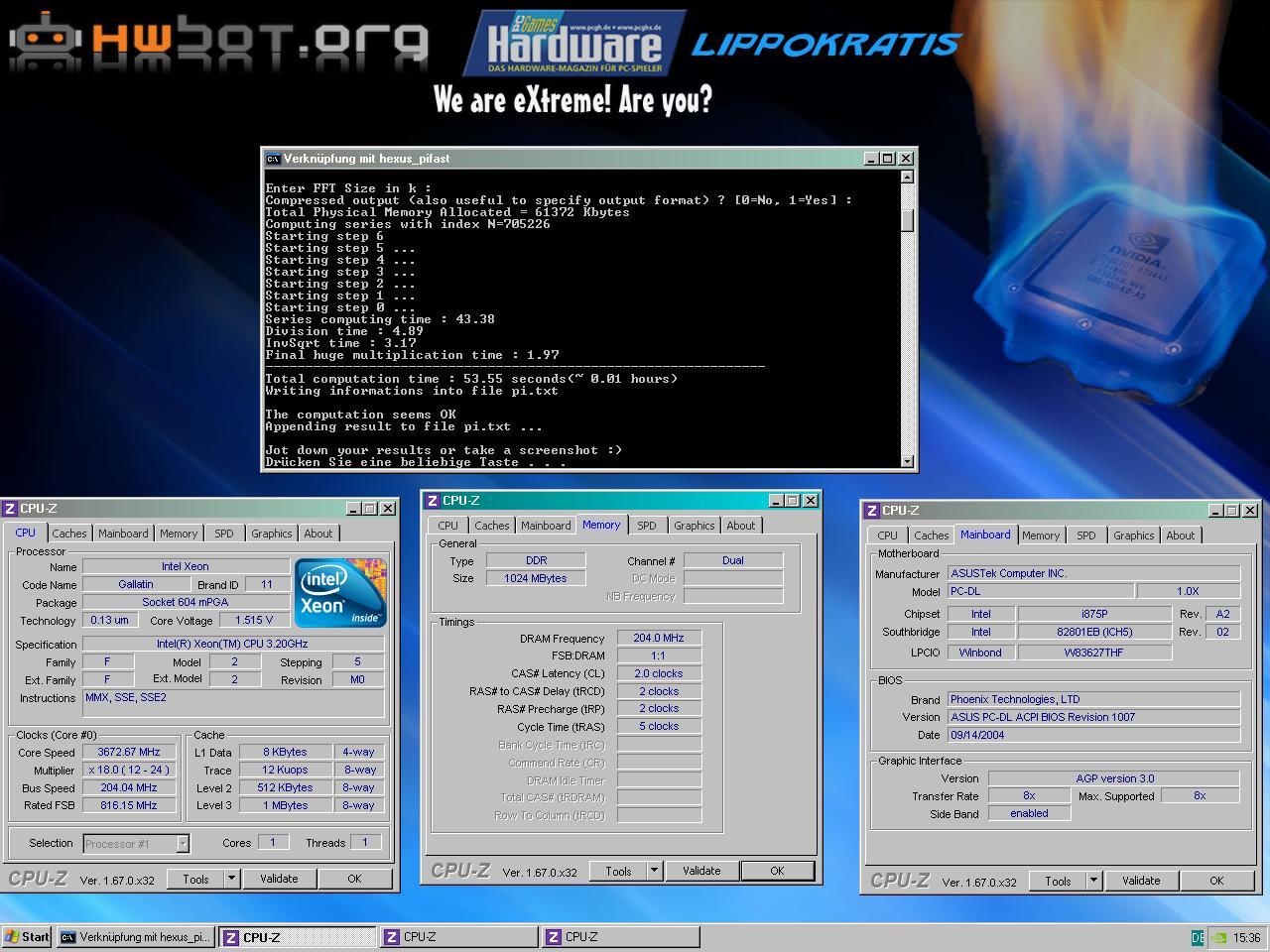Click the Southbridge value 82801EB (ICH5)
Viewport: 1270px width, 952px height.
[x=1094, y=632]
